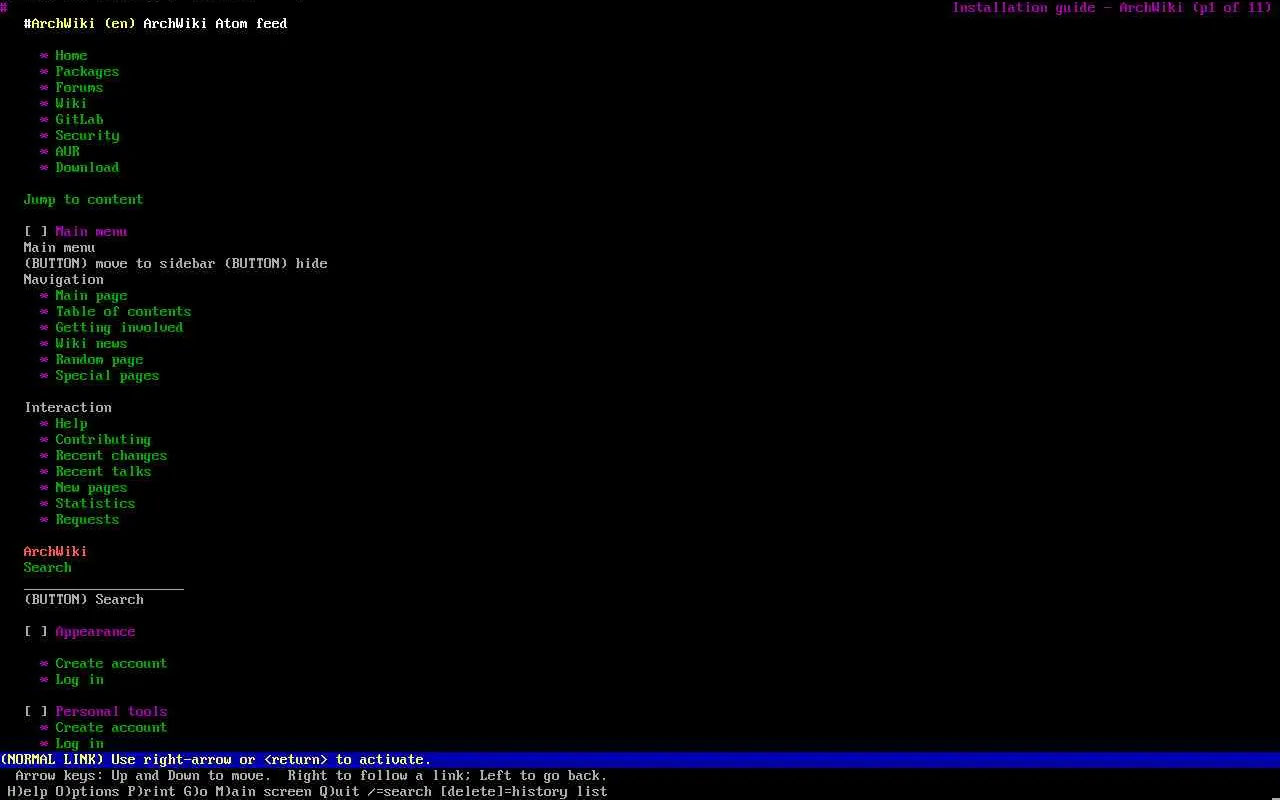
Task: Click the 'Interaction' section heading
Action: pyautogui.click(x=67, y=407)
